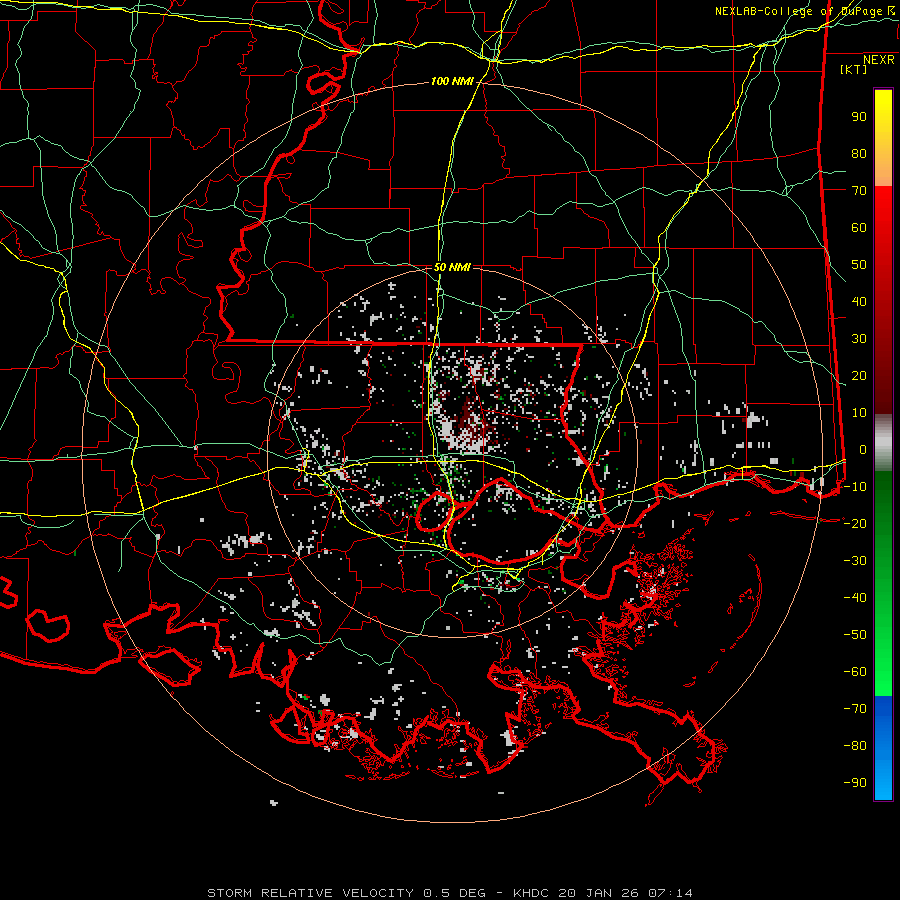Image resolution: width=900 pixels, height=900 pixels.
Task: Click the -40 scale label
Action: click(x=855, y=598)
